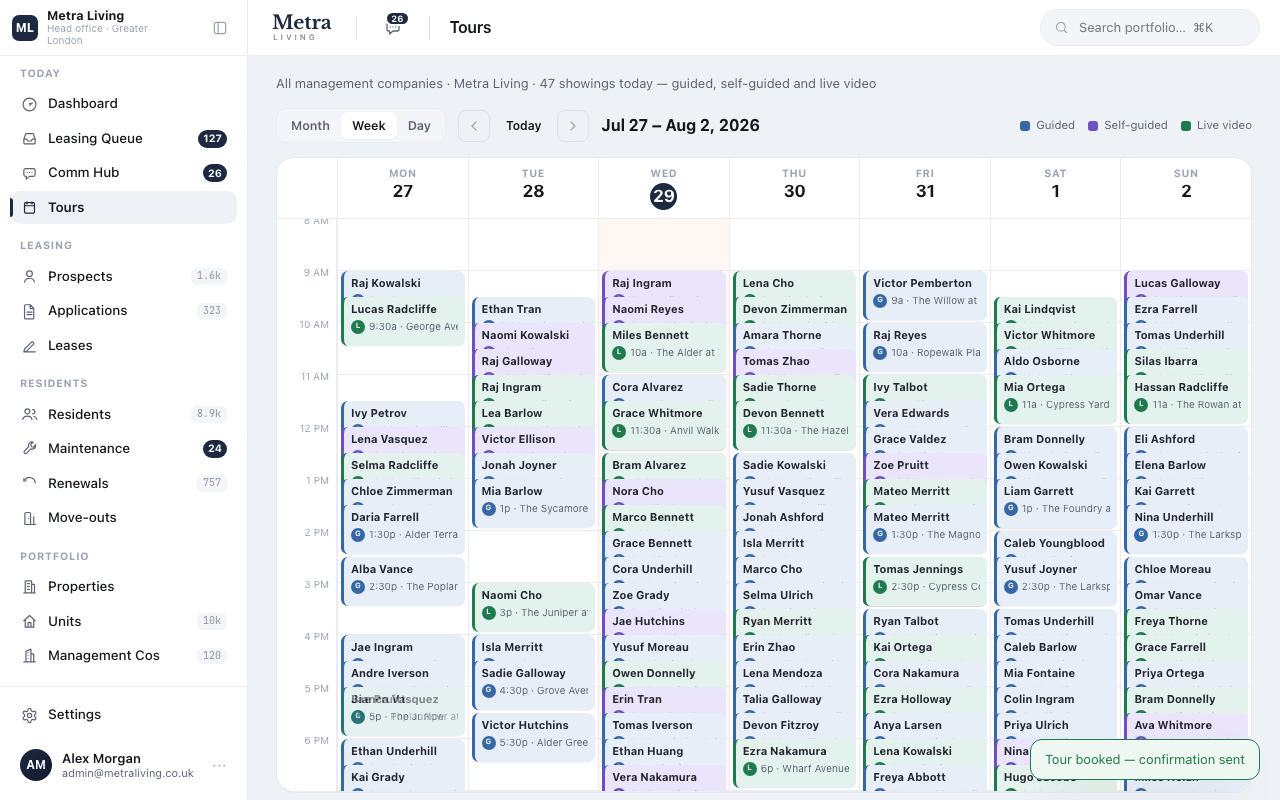This screenshot has width=1280, height=800.
Task: Click the Applications document icon
Action: pyautogui.click(x=30, y=311)
